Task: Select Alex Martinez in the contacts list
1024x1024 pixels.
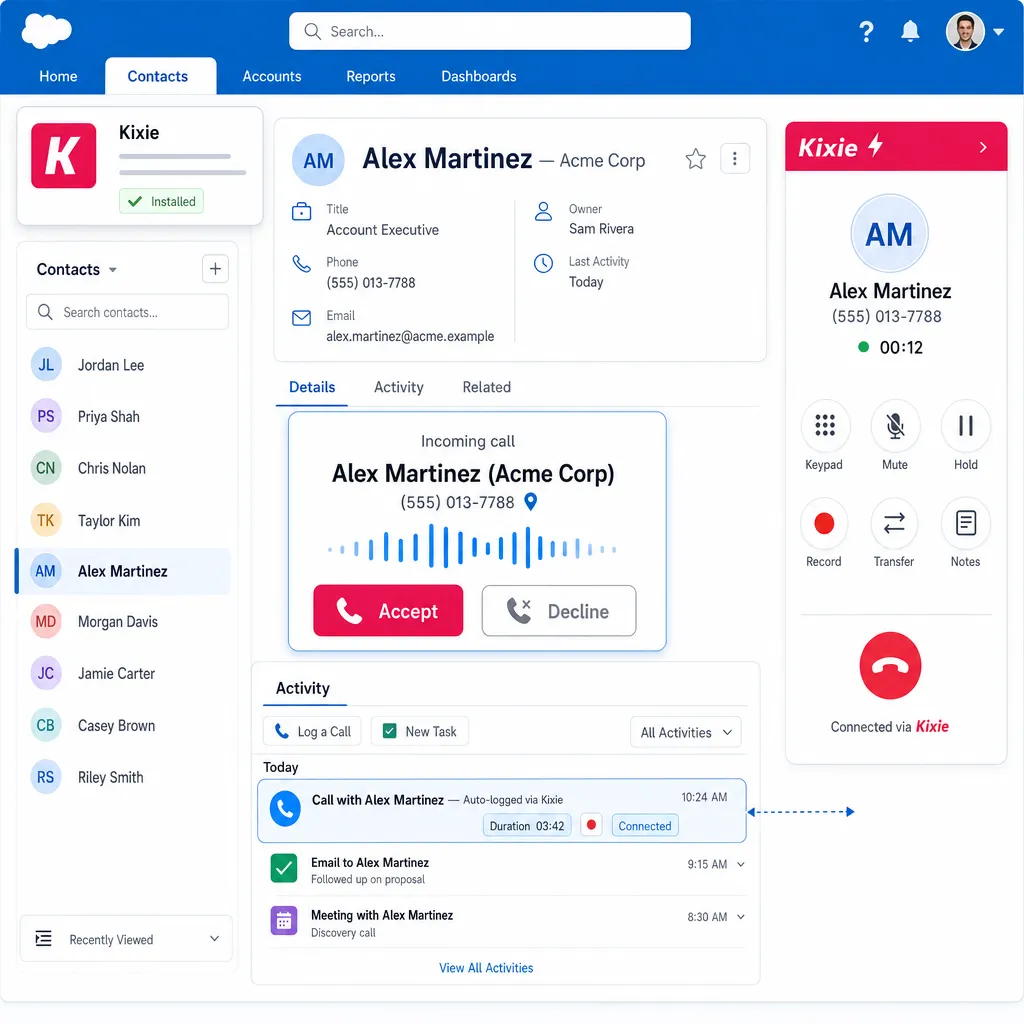Action: pyautogui.click(x=123, y=571)
